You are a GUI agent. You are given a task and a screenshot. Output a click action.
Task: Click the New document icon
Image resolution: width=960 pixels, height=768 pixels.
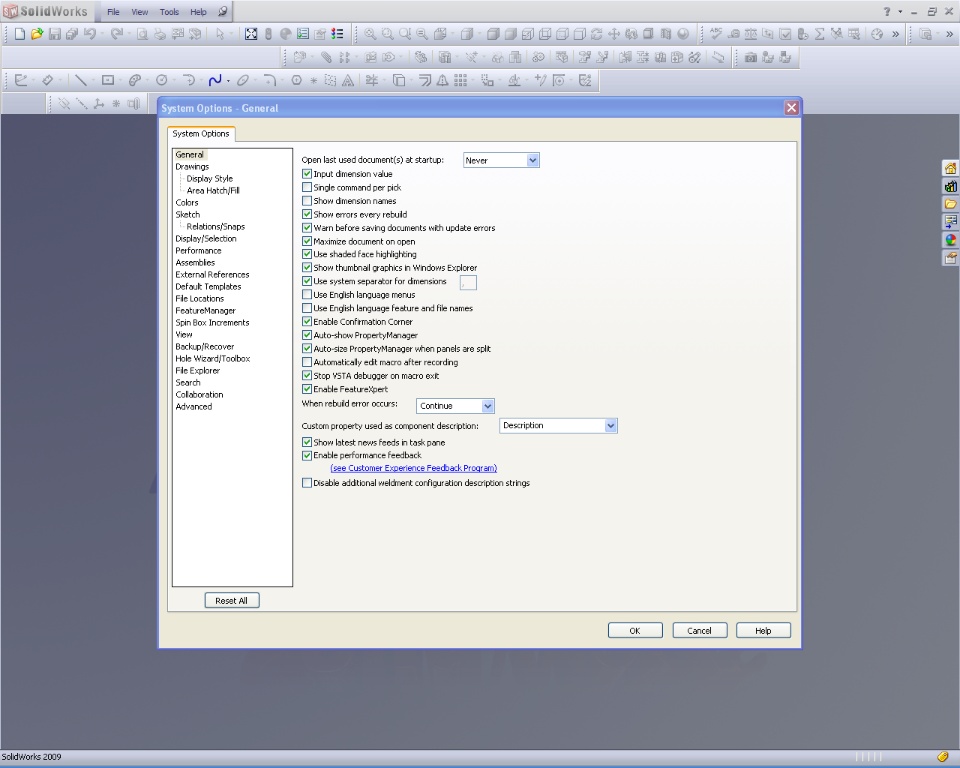point(20,34)
